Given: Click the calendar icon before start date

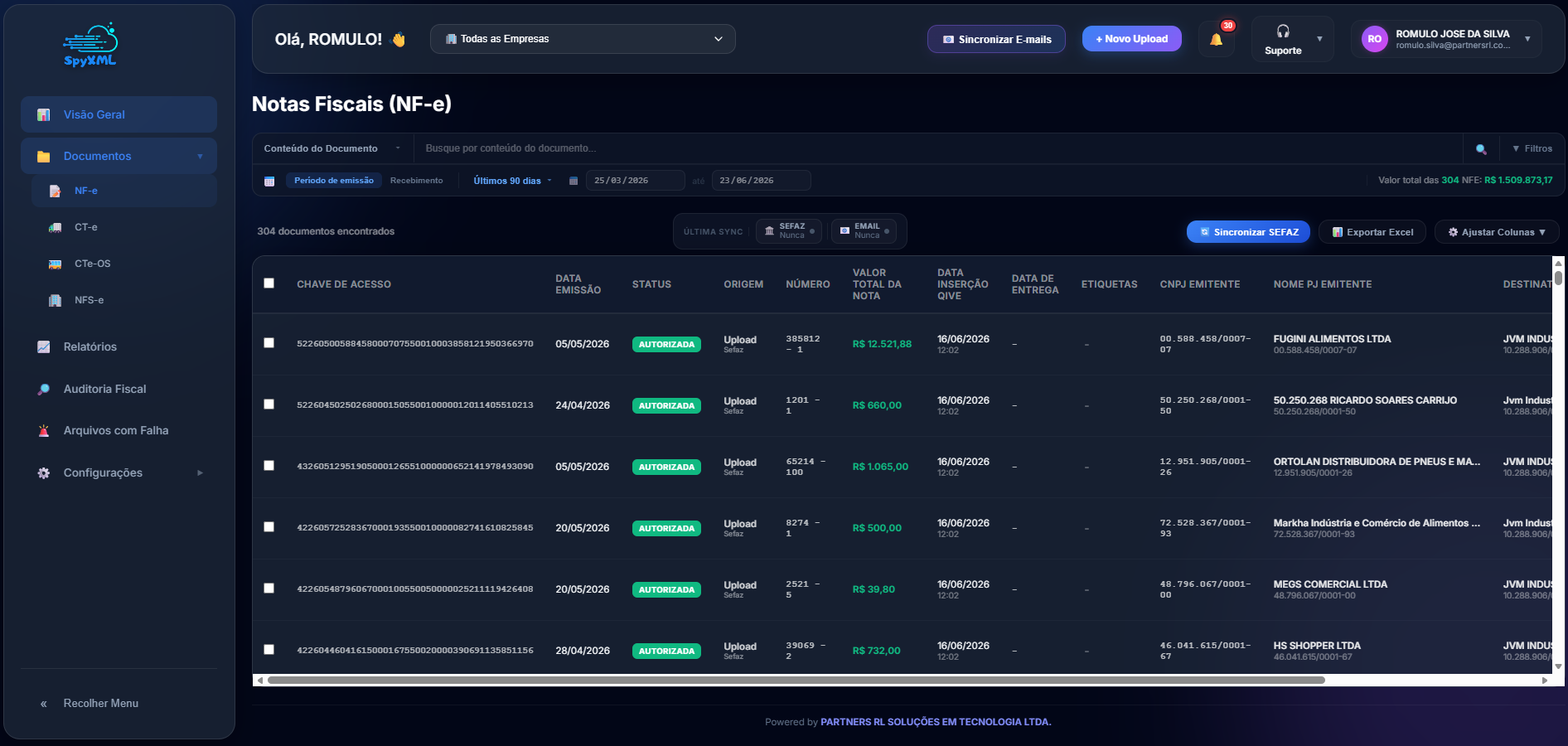Looking at the screenshot, I should pyautogui.click(x=573, y=181).
